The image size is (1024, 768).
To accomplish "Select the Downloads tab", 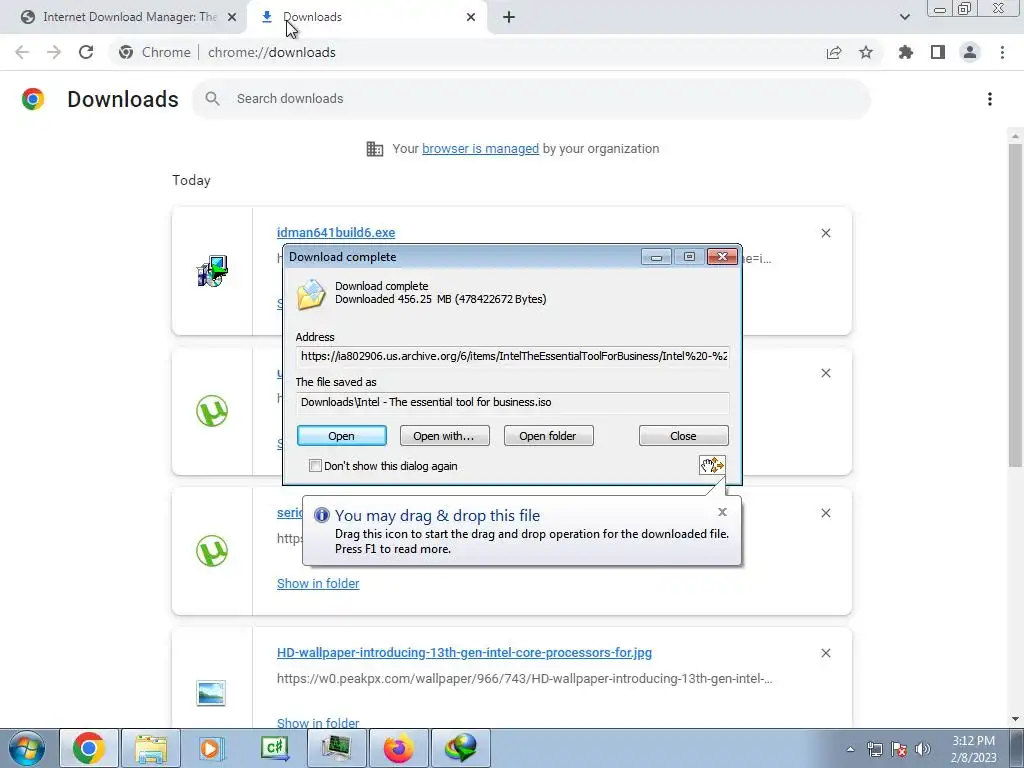I will (366, 17).
